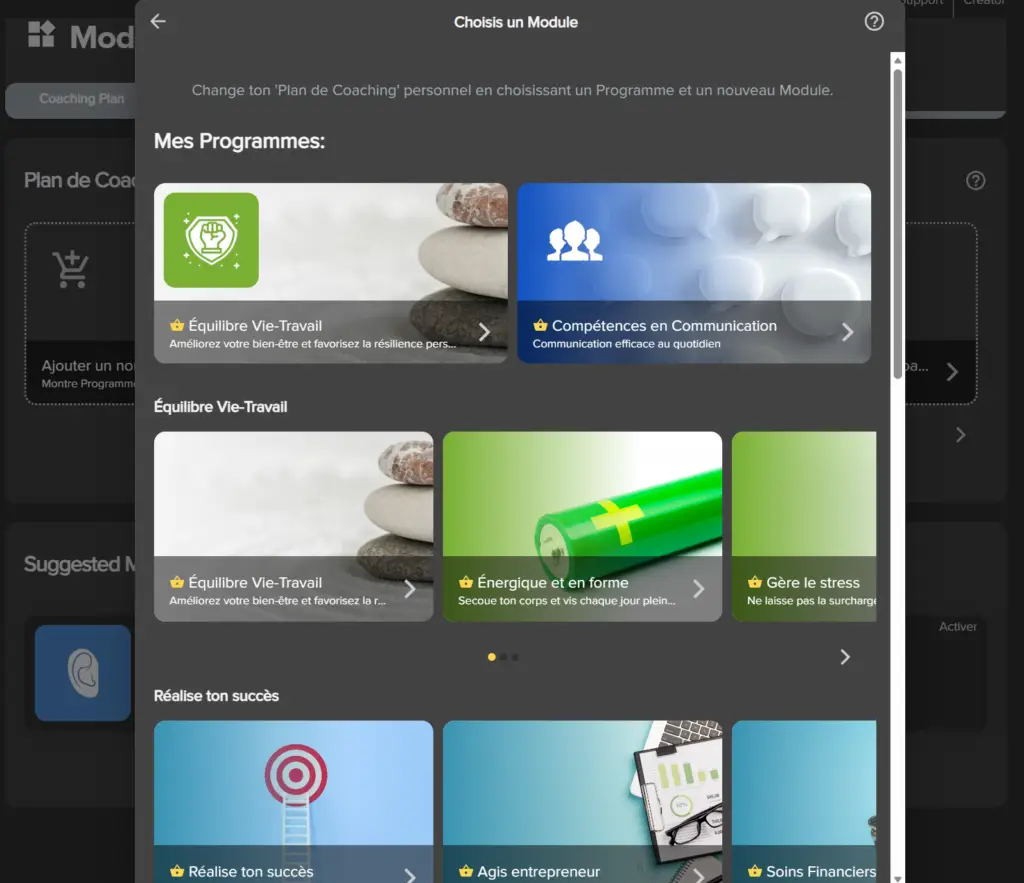Click the Activer button
Screen dimensions: 1024x883
point(957,627)
